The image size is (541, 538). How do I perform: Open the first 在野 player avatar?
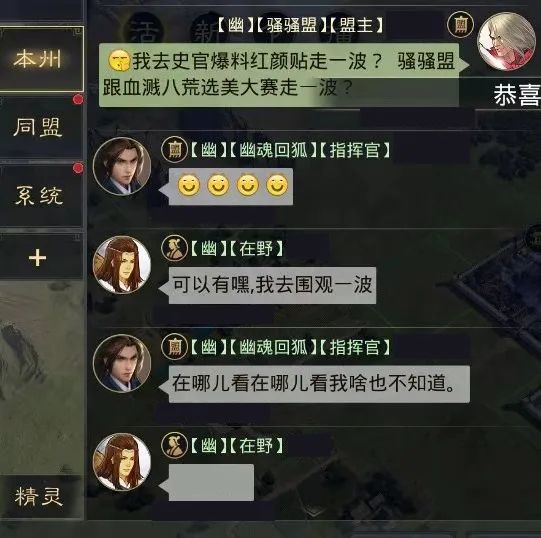[122, 265]
